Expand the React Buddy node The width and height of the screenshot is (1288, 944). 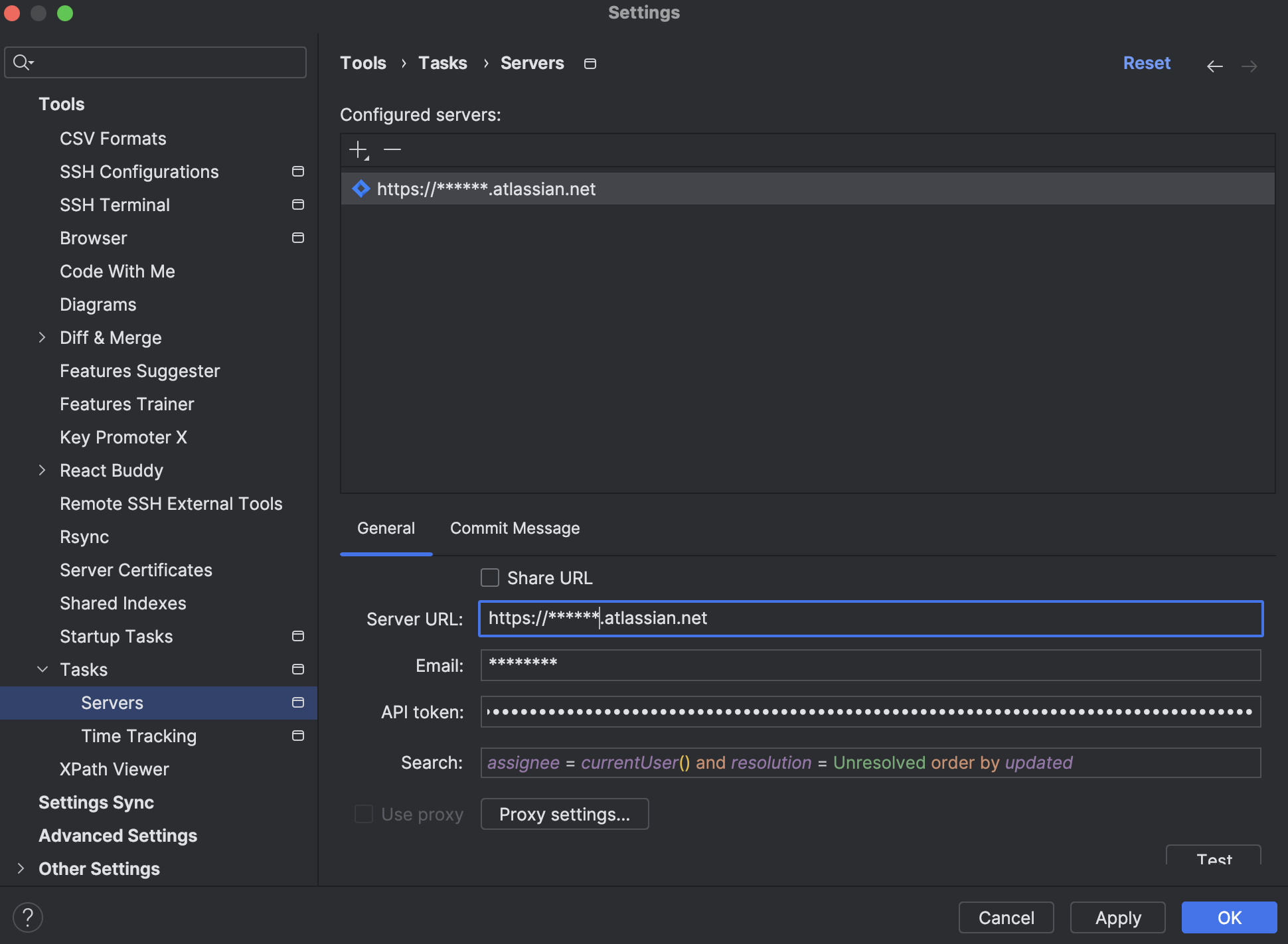[x=42, y=471]
